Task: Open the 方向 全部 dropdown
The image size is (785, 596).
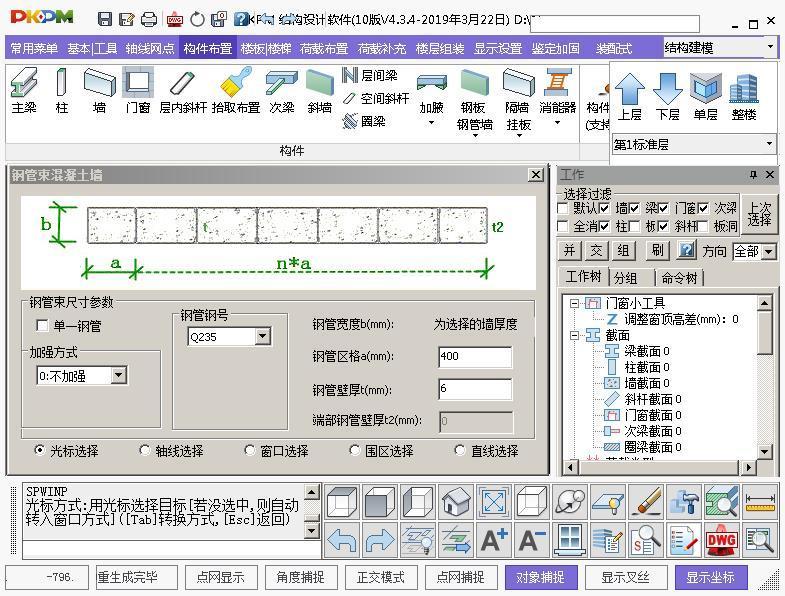Action: (x=769, y=251)
